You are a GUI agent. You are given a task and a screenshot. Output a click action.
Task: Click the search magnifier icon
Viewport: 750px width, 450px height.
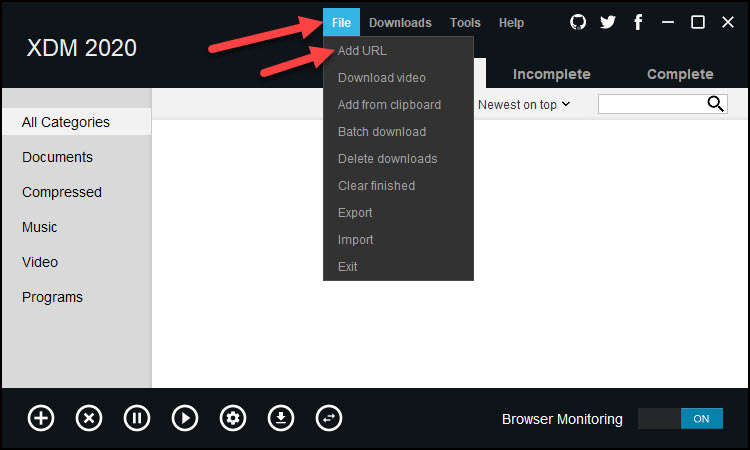pyautogui.click(x=715, y=104)
